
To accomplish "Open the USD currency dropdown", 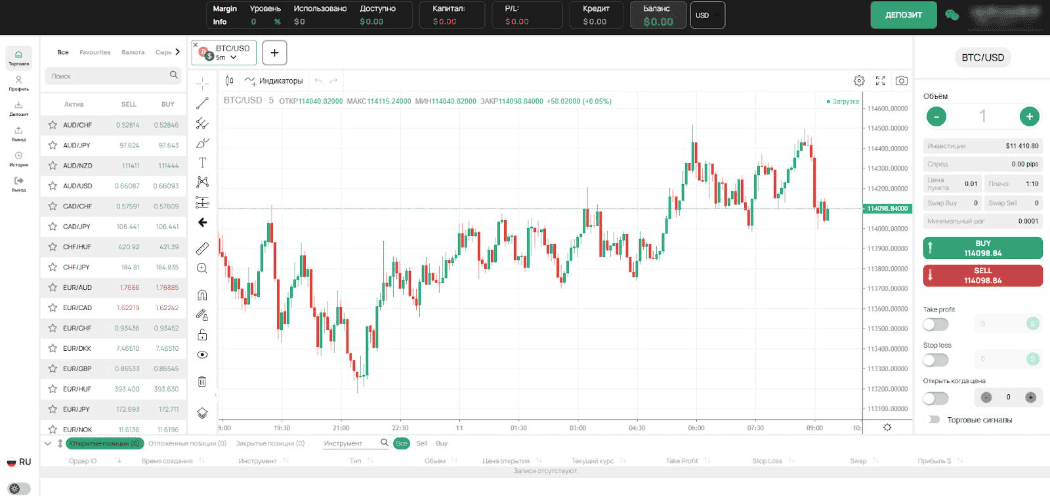I will (708, 15).
